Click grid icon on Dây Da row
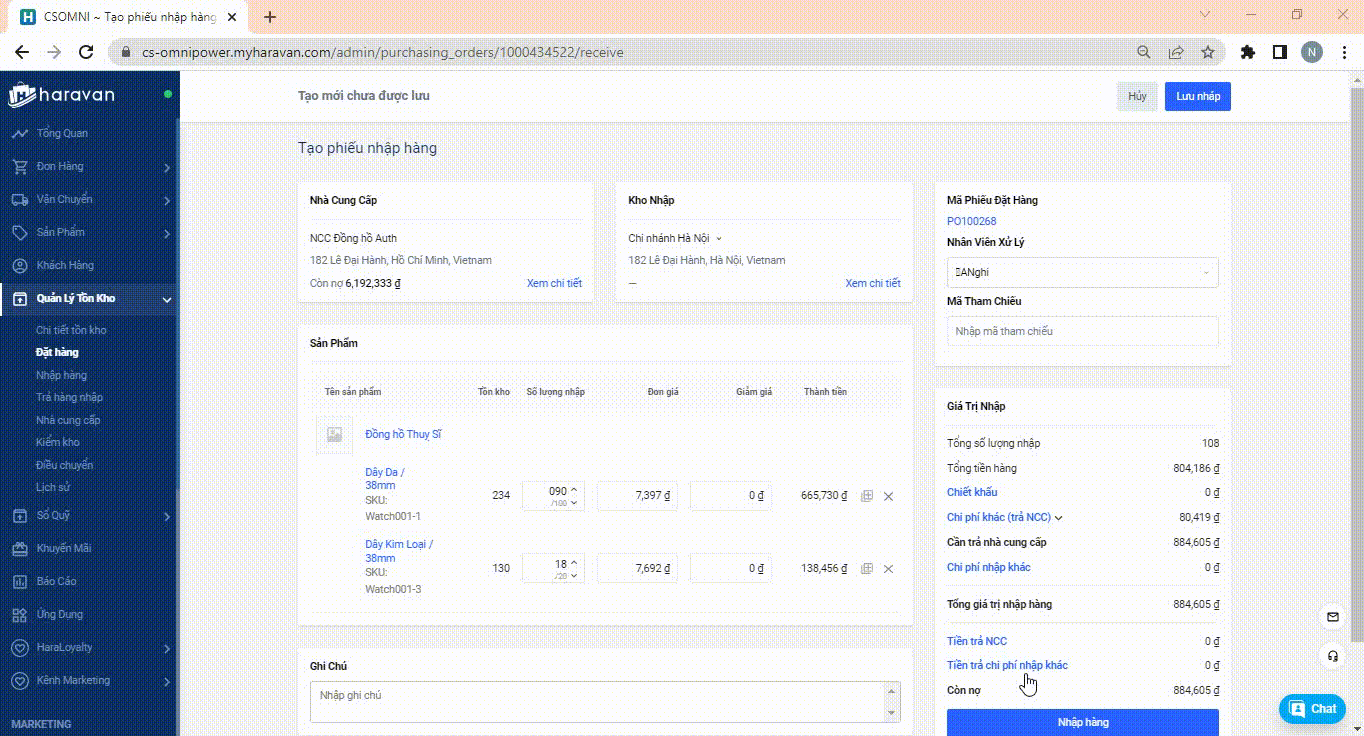1364x736 pixels. [867, 496]
